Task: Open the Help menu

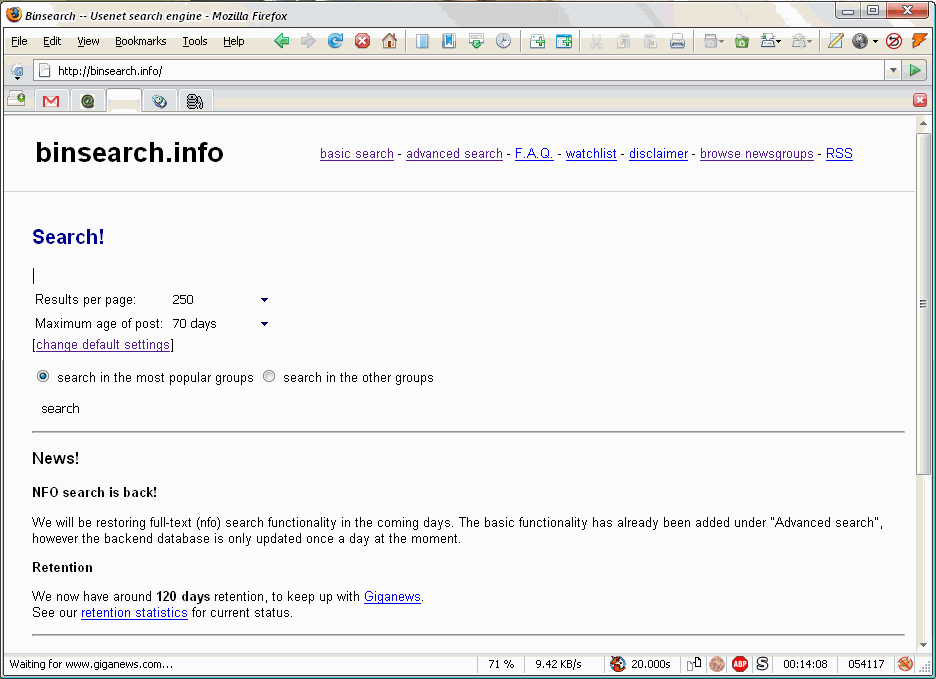Action: tap(233, 41)
